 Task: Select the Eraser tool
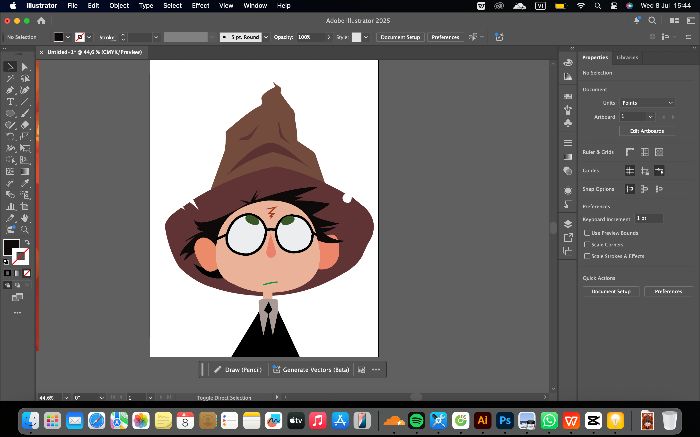coord(25,125)
